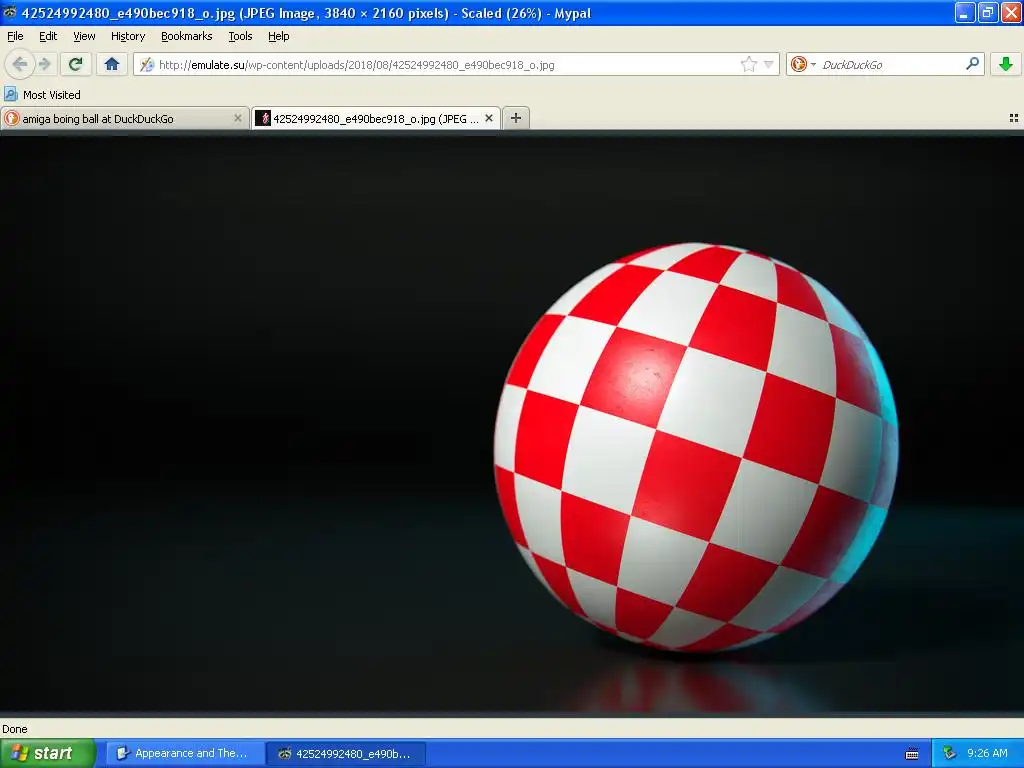Click the keyboard icon in system tray
Image resolution: width=1024 pixels, height=768 pixels.
coord(912,754)
